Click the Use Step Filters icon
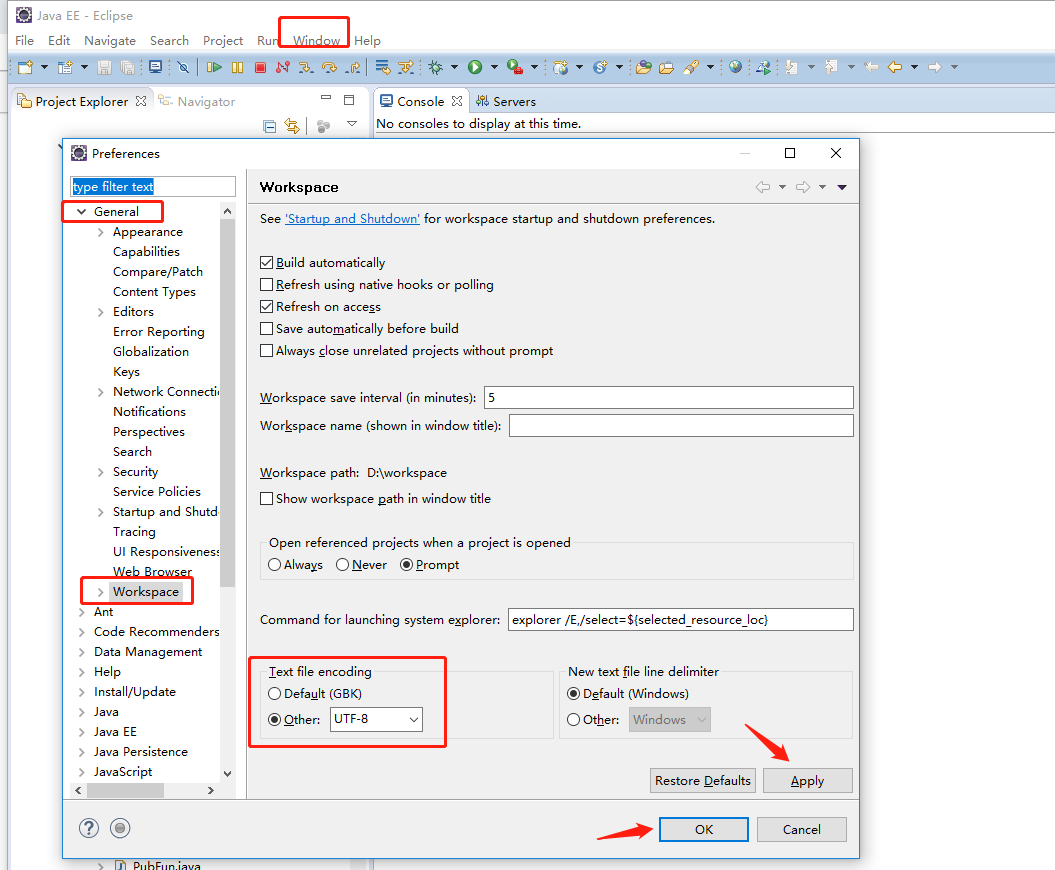 [406, 67]
